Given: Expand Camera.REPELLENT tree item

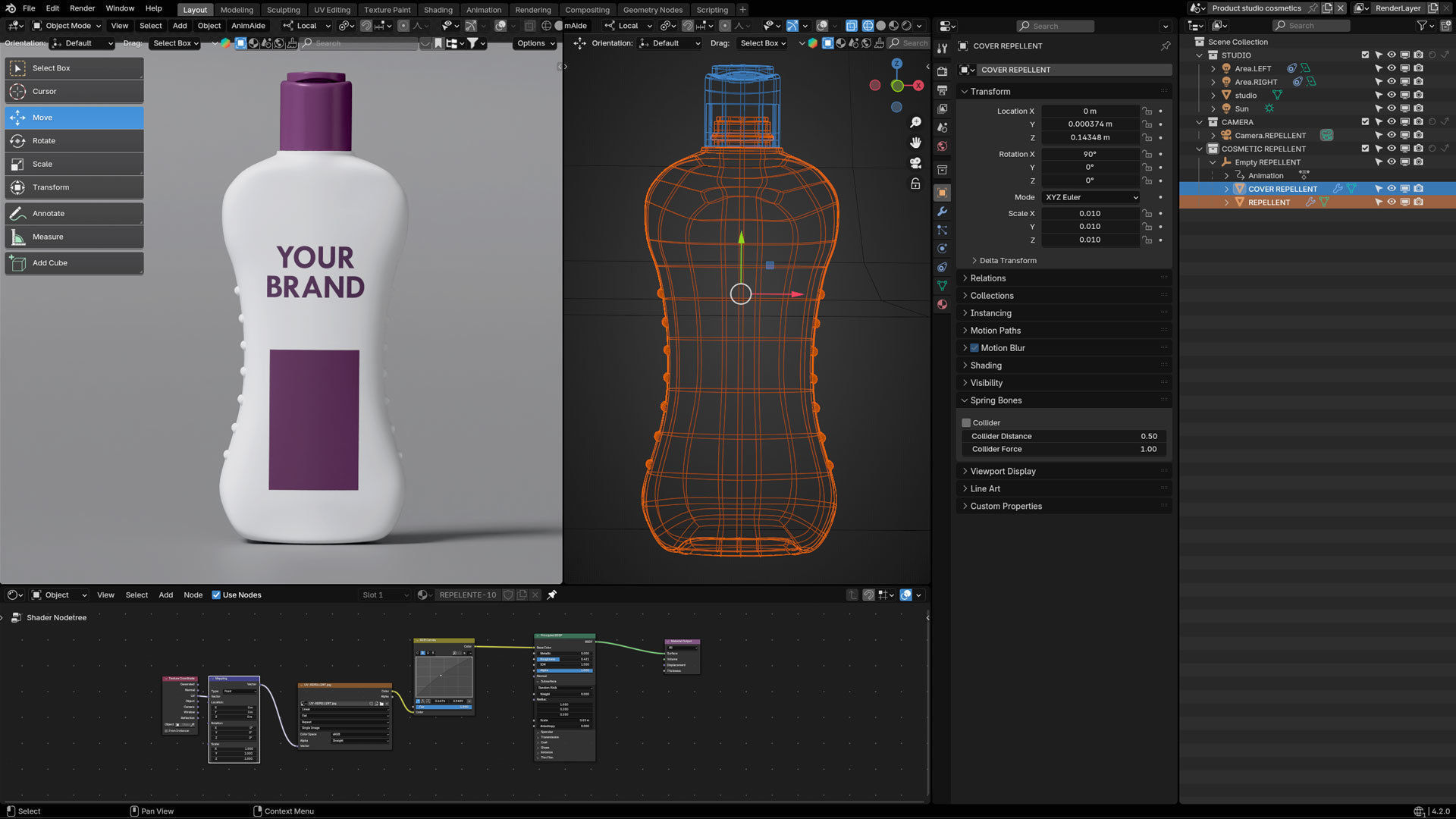Looking at the screenshot, I should pyautogui.click(x=1213, y=136).
